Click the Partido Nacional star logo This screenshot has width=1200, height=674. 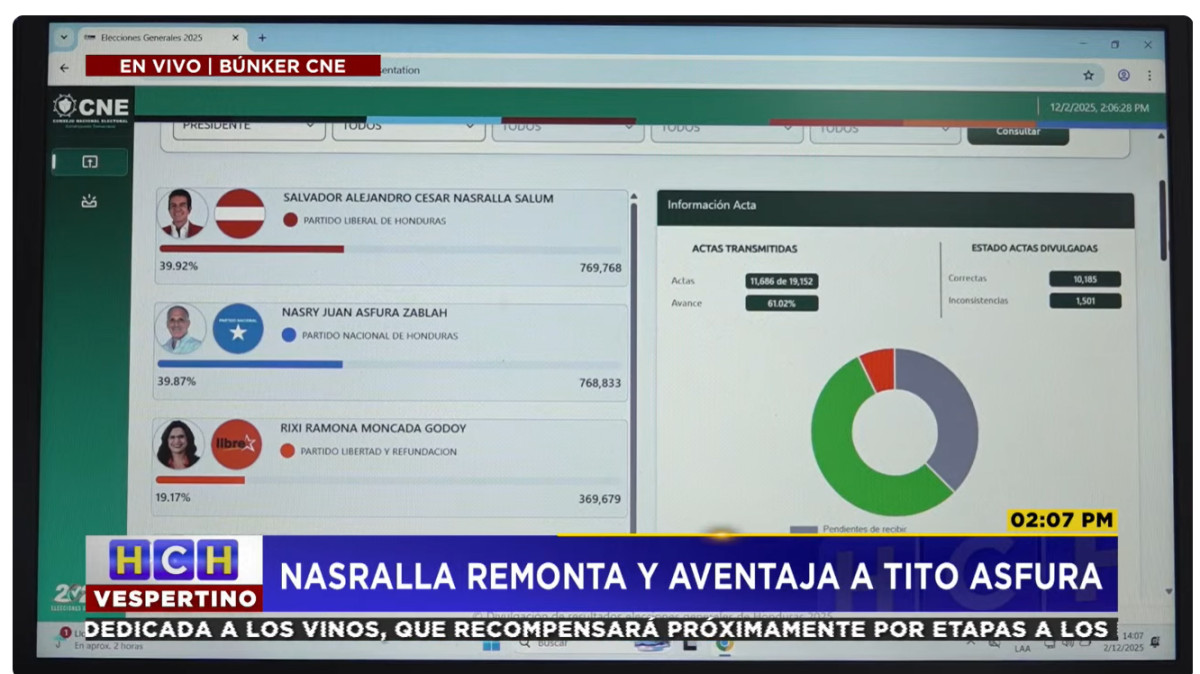[238, 329]
